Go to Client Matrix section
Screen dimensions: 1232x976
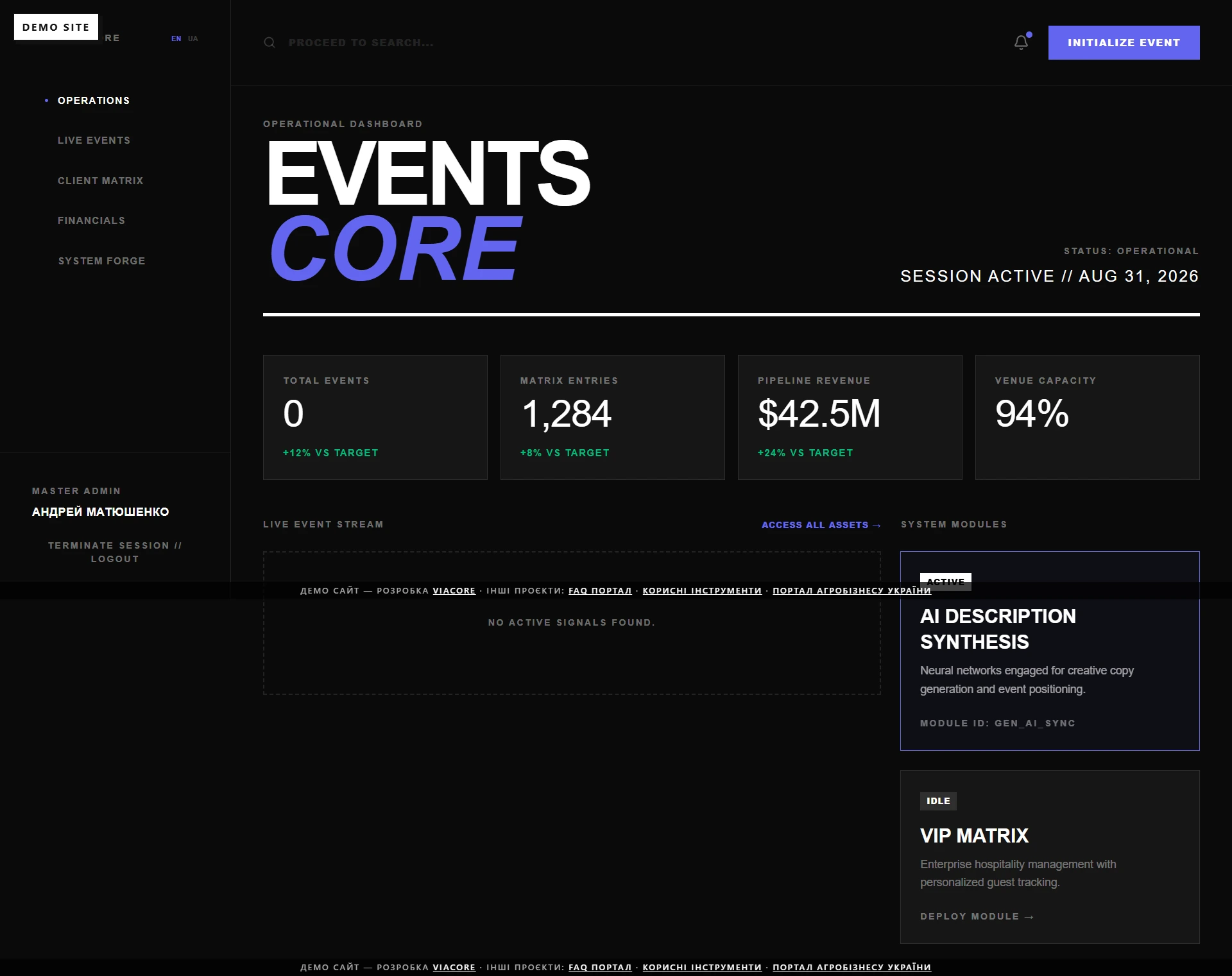pos(101,181)
